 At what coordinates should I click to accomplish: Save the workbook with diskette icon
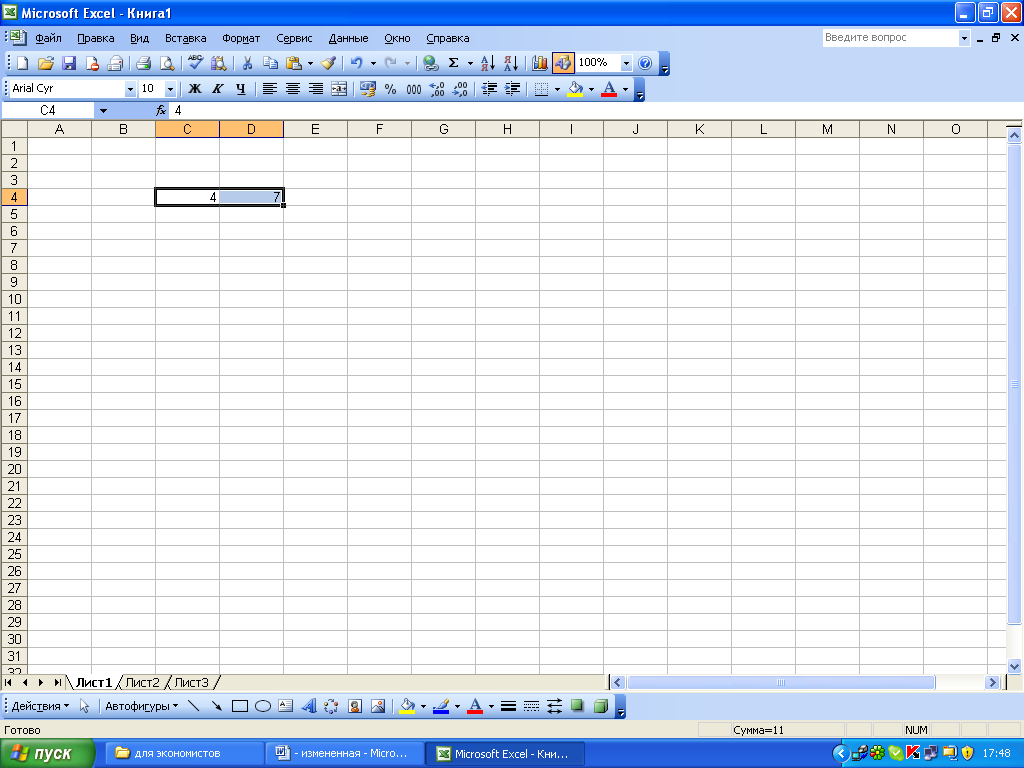[69, 63]
